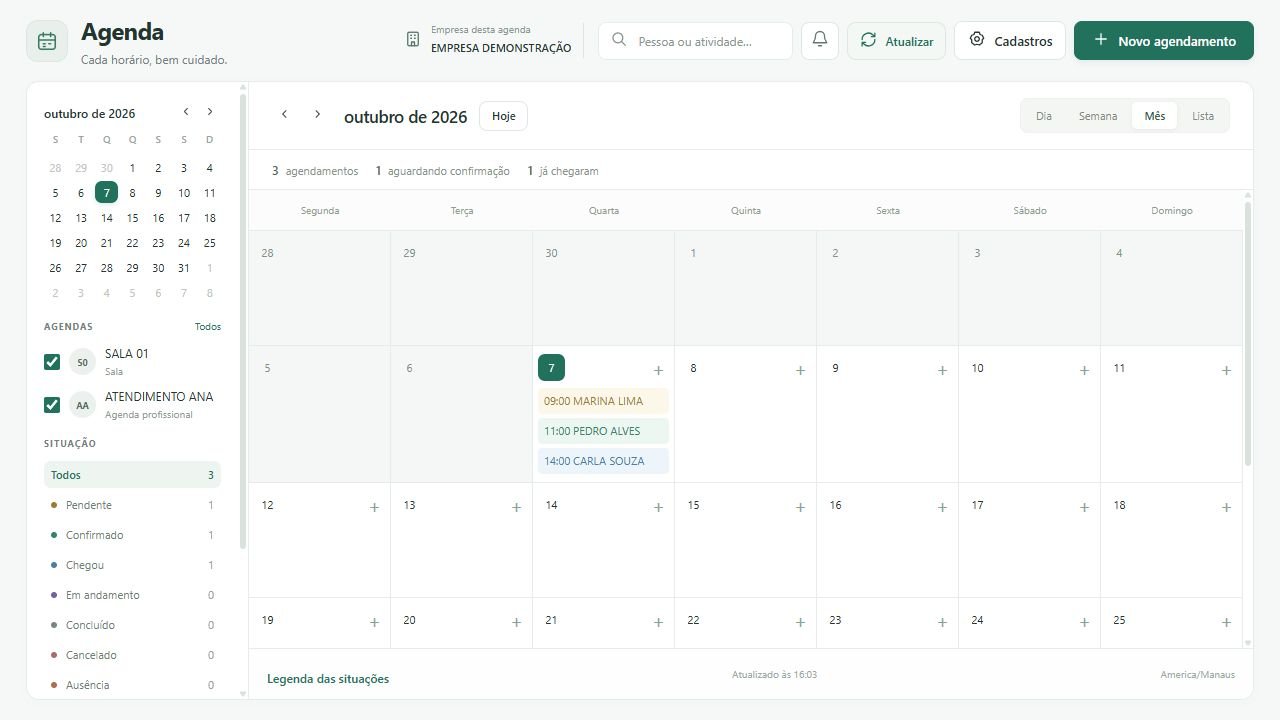The width and height of the screenshot is (1280, 720).
Task: Click the sidebar scroll down arrow
Action: [243, 693]
